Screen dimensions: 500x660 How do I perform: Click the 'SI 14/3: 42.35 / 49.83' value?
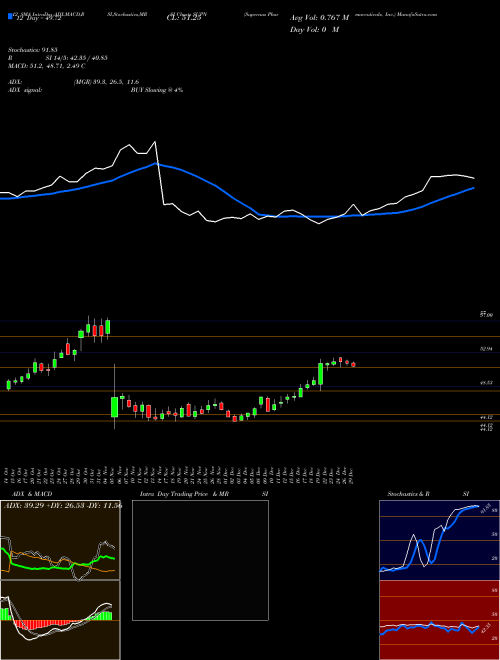[77, 58]
